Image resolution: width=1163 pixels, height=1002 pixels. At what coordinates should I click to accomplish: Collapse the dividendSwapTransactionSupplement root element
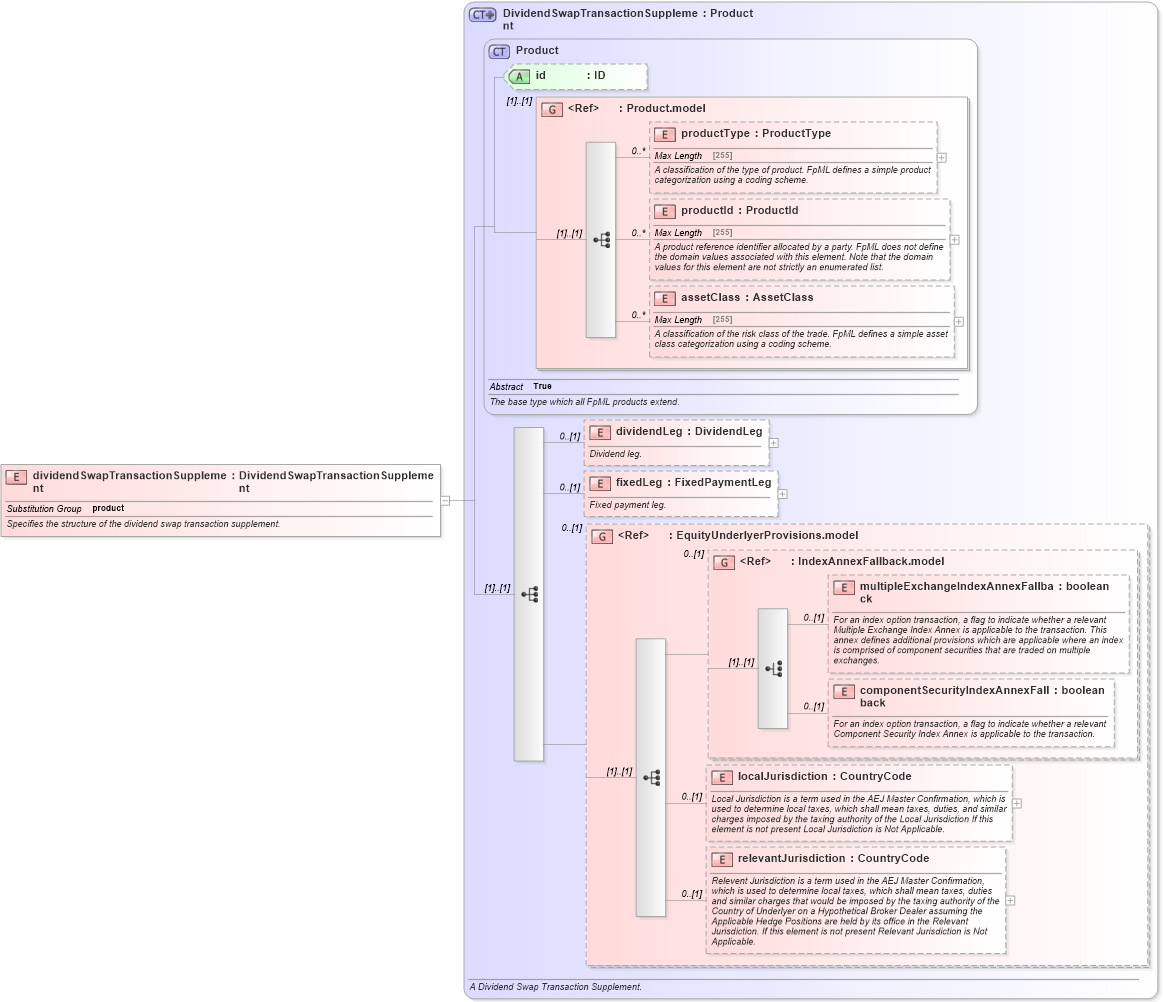point(445,501)
